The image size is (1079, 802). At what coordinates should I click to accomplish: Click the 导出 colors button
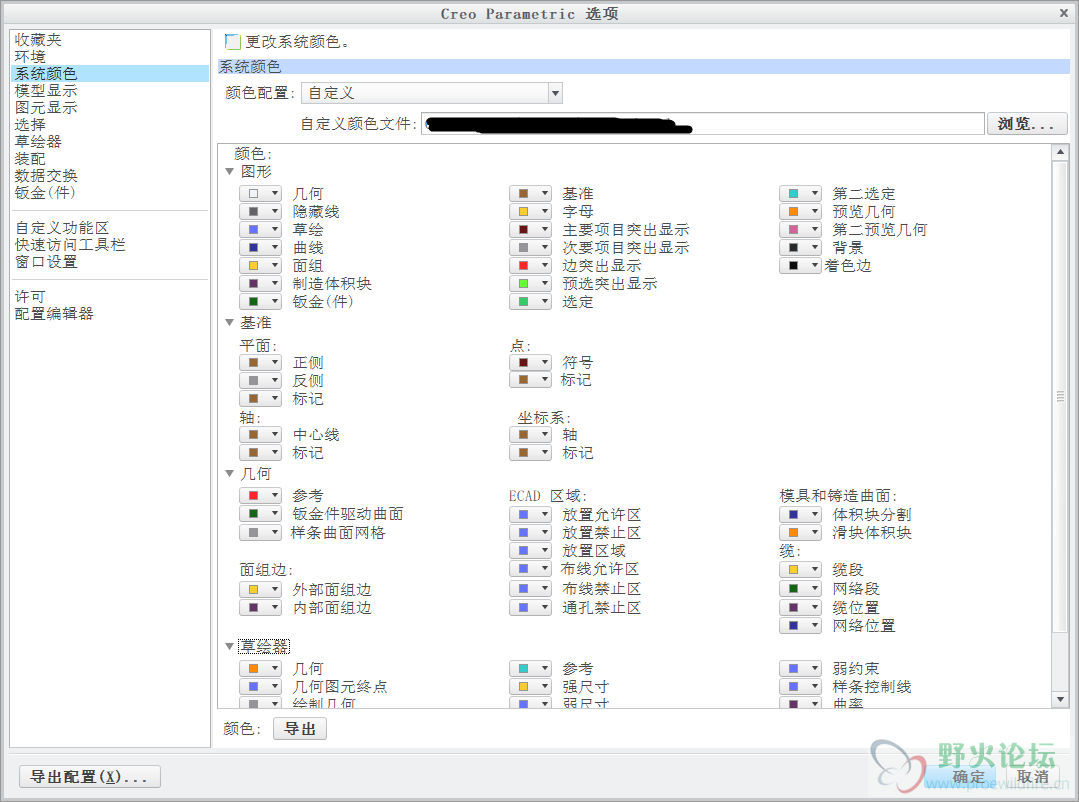point(300,729)
